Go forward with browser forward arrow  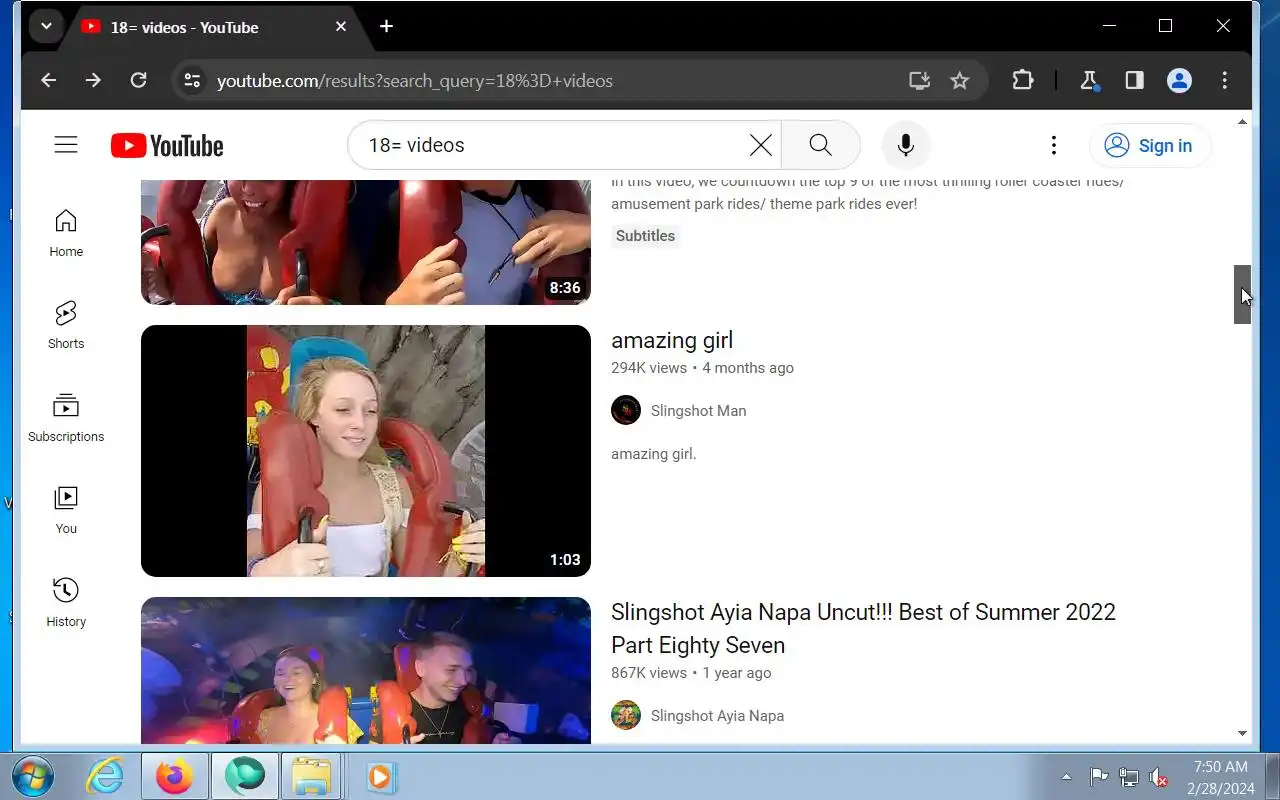click(93, 80)
